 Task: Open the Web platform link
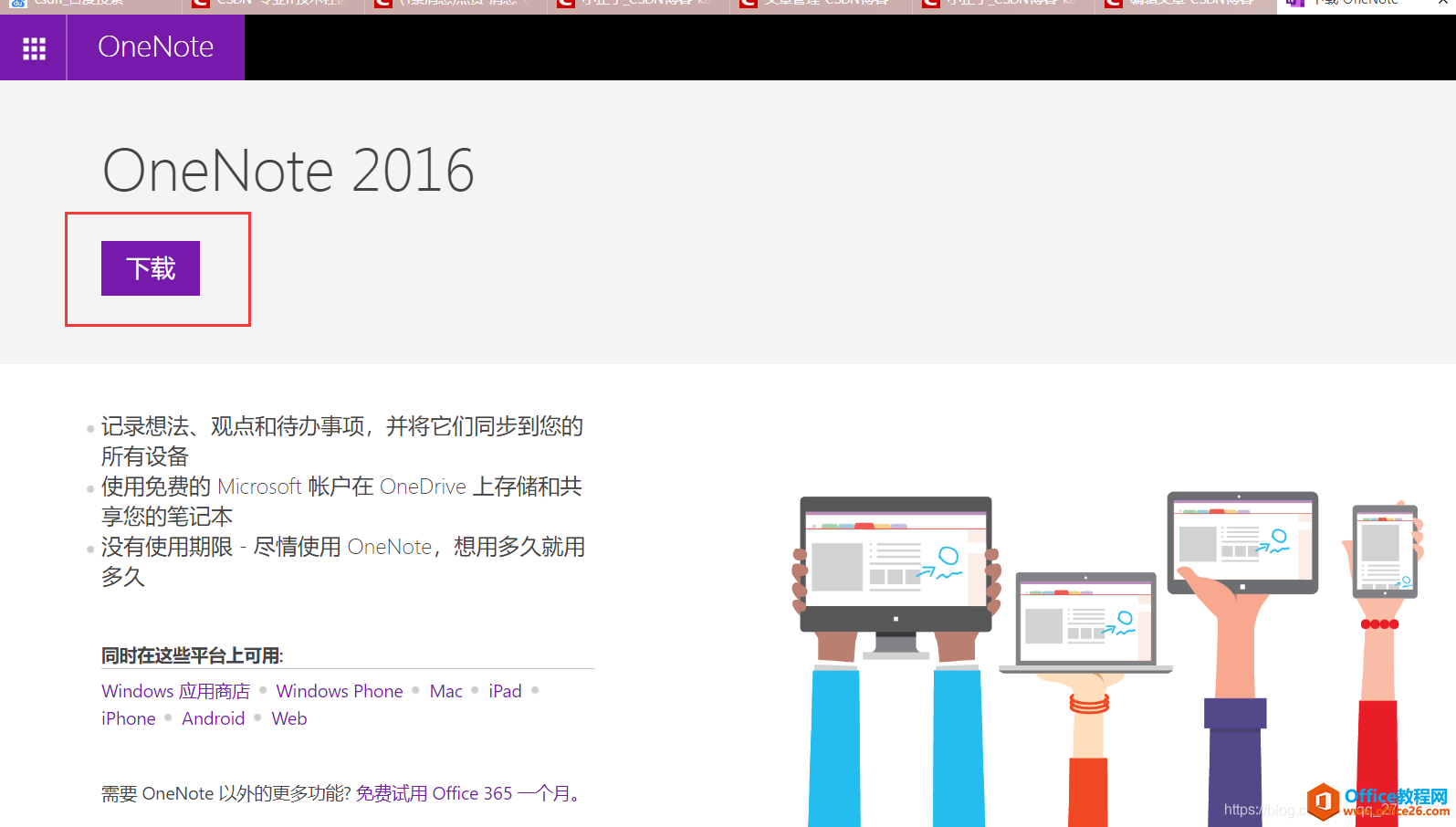click(x=289, y=718)
